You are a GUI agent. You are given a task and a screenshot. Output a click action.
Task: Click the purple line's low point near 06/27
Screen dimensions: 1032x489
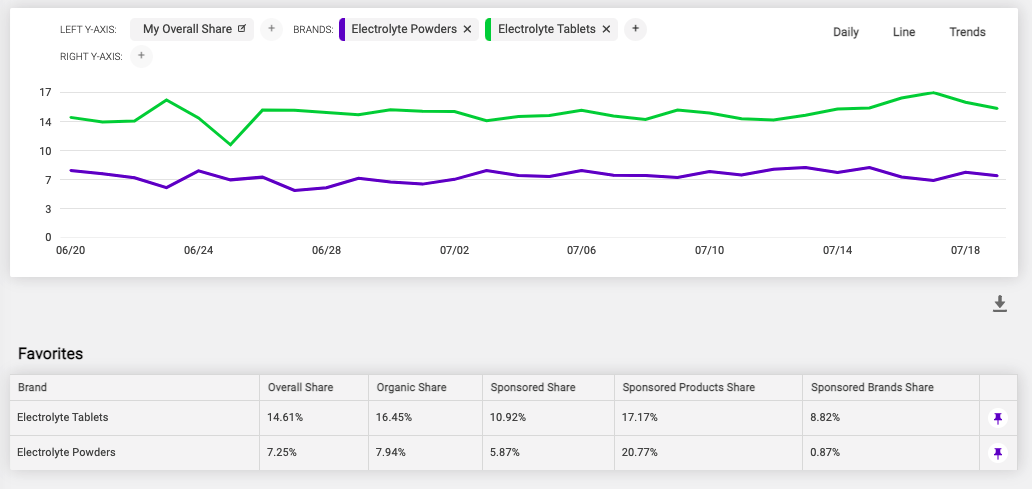point(294,190)
